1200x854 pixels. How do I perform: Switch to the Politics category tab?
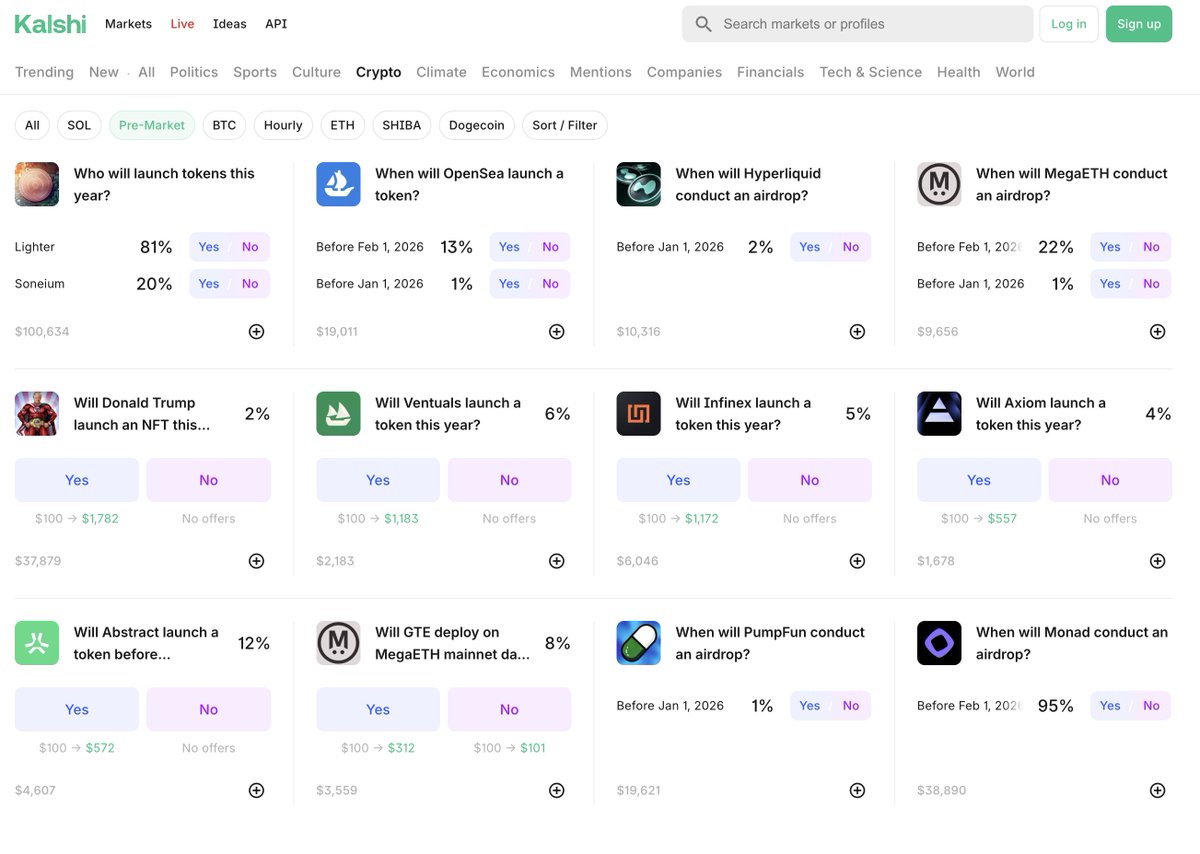pyautogui.click(x=194, y=72)
